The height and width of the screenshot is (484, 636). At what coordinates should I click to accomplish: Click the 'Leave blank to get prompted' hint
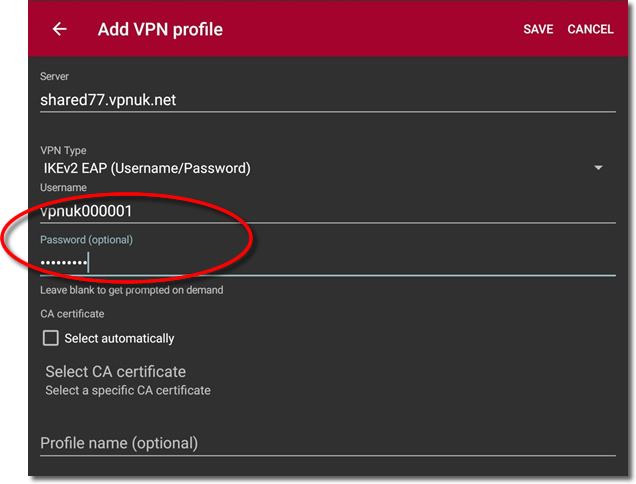coord(131,290)
